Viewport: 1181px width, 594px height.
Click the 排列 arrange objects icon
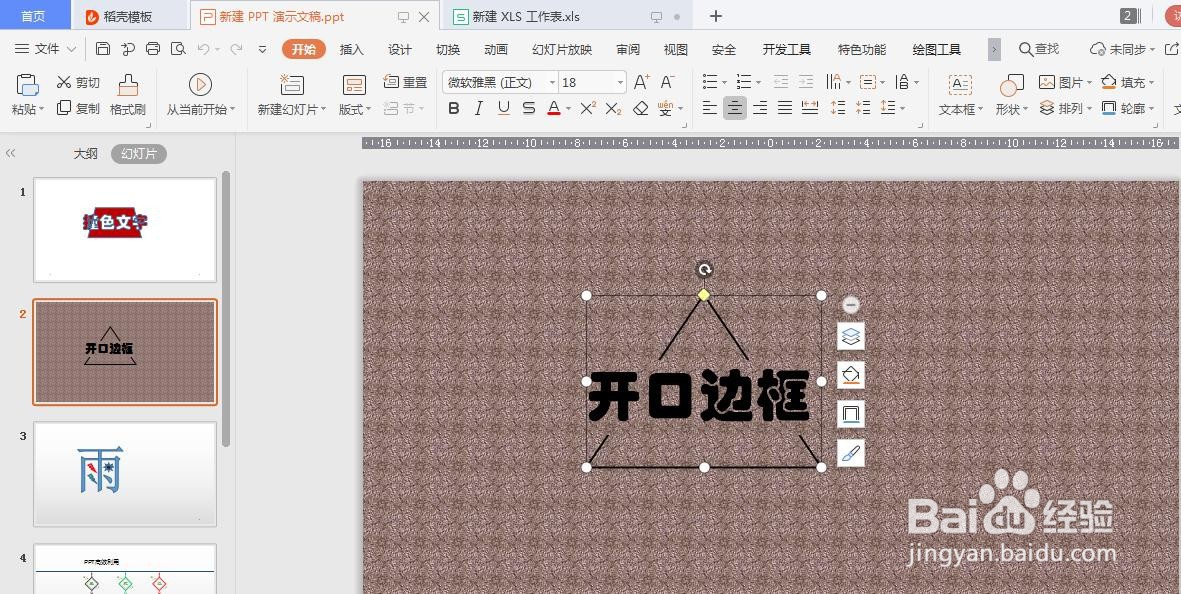(x=1064, y=108)
